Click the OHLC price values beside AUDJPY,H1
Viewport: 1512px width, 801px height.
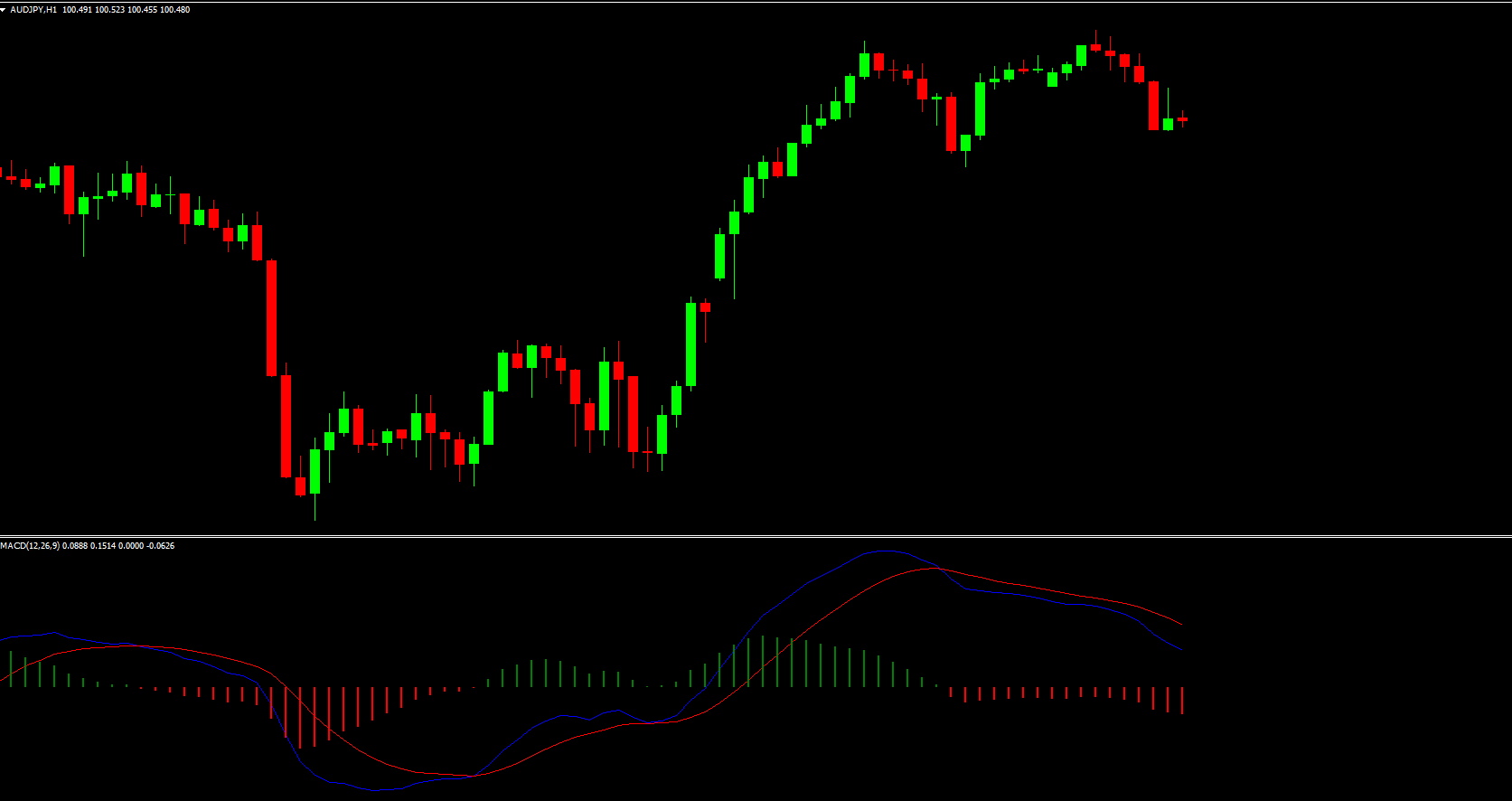pos(127,10)
